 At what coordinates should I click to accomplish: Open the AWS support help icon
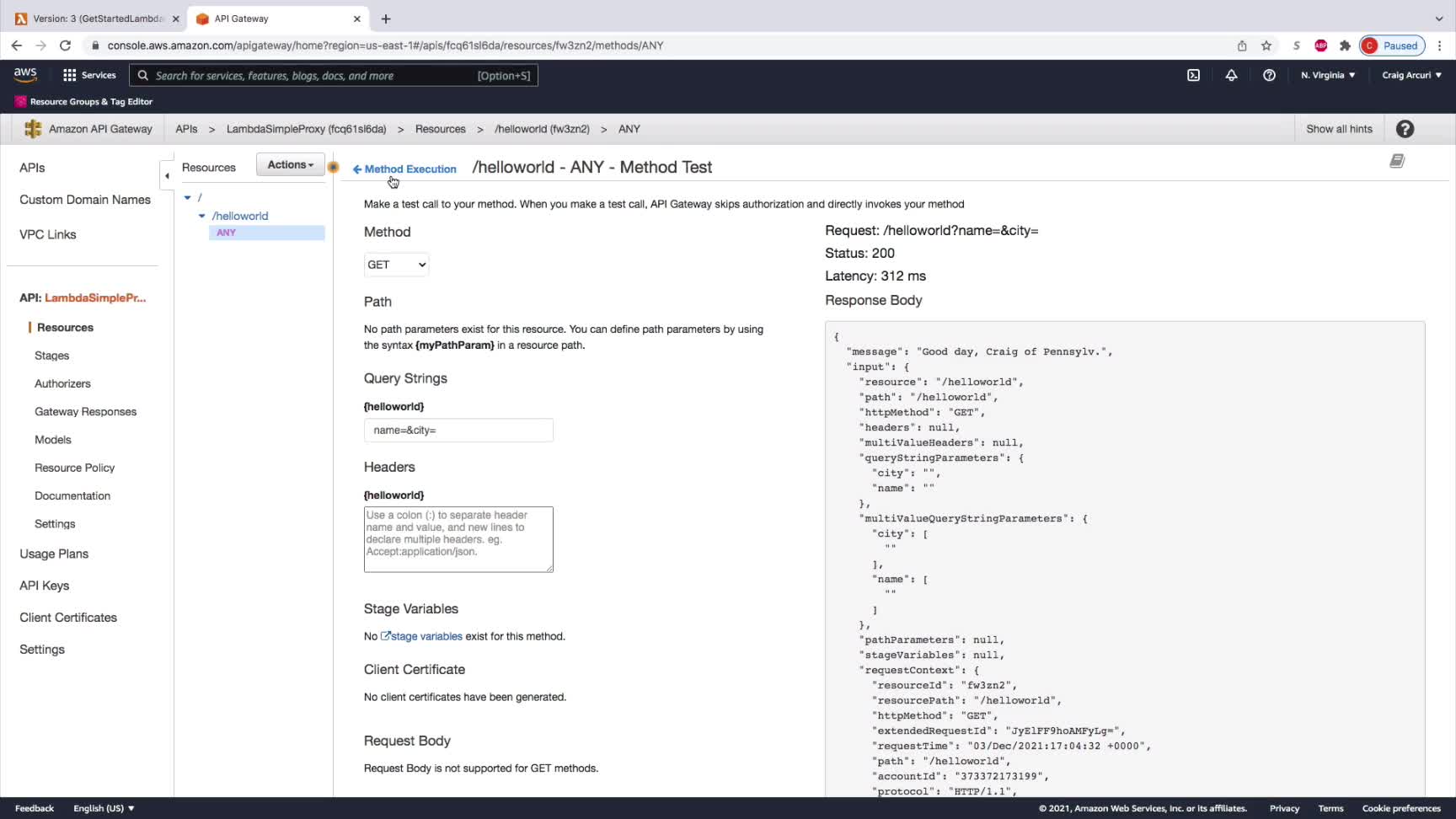pos(1269,75)
